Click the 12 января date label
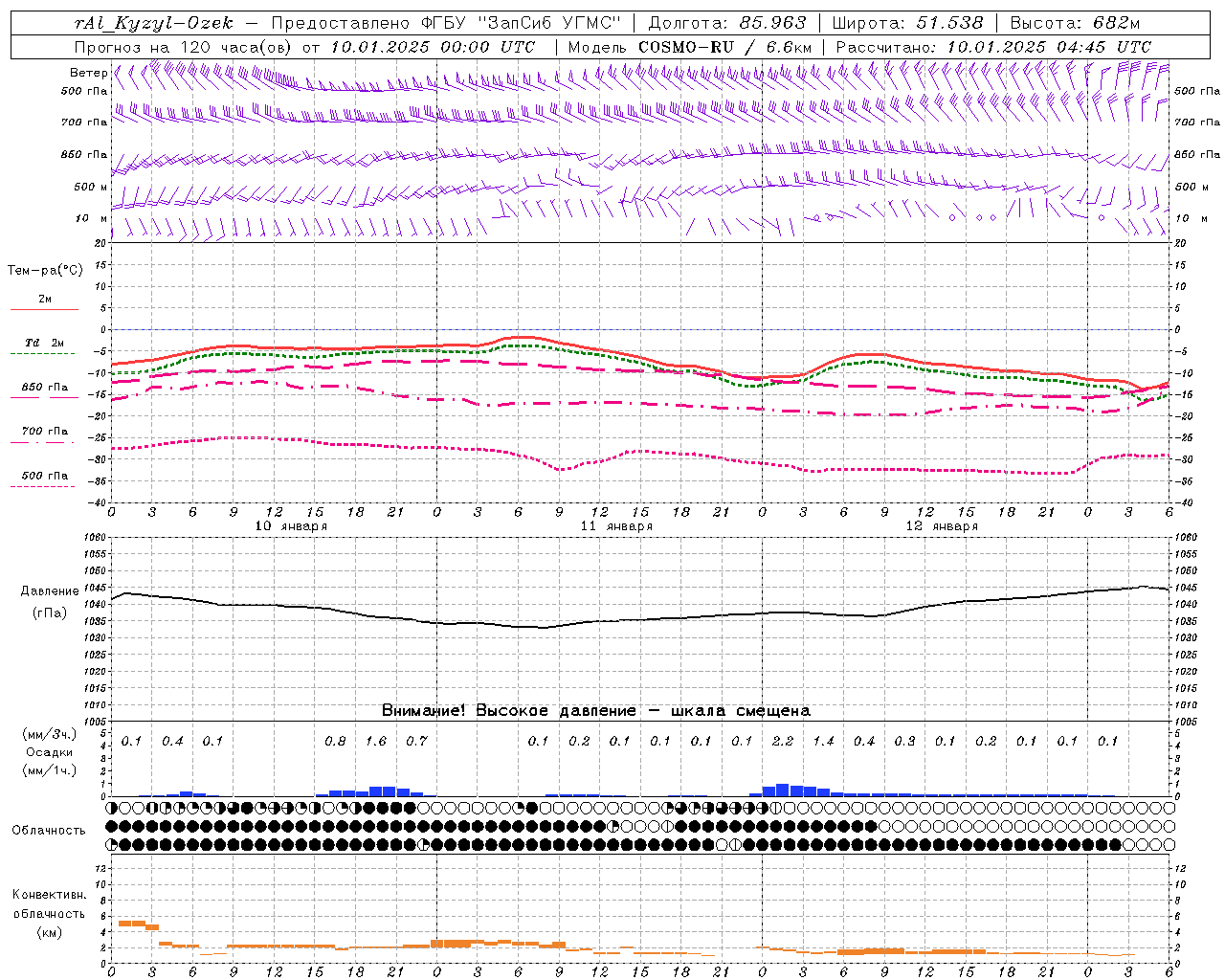This screenshot has width=1225, height=980. [x=942, y=526]
